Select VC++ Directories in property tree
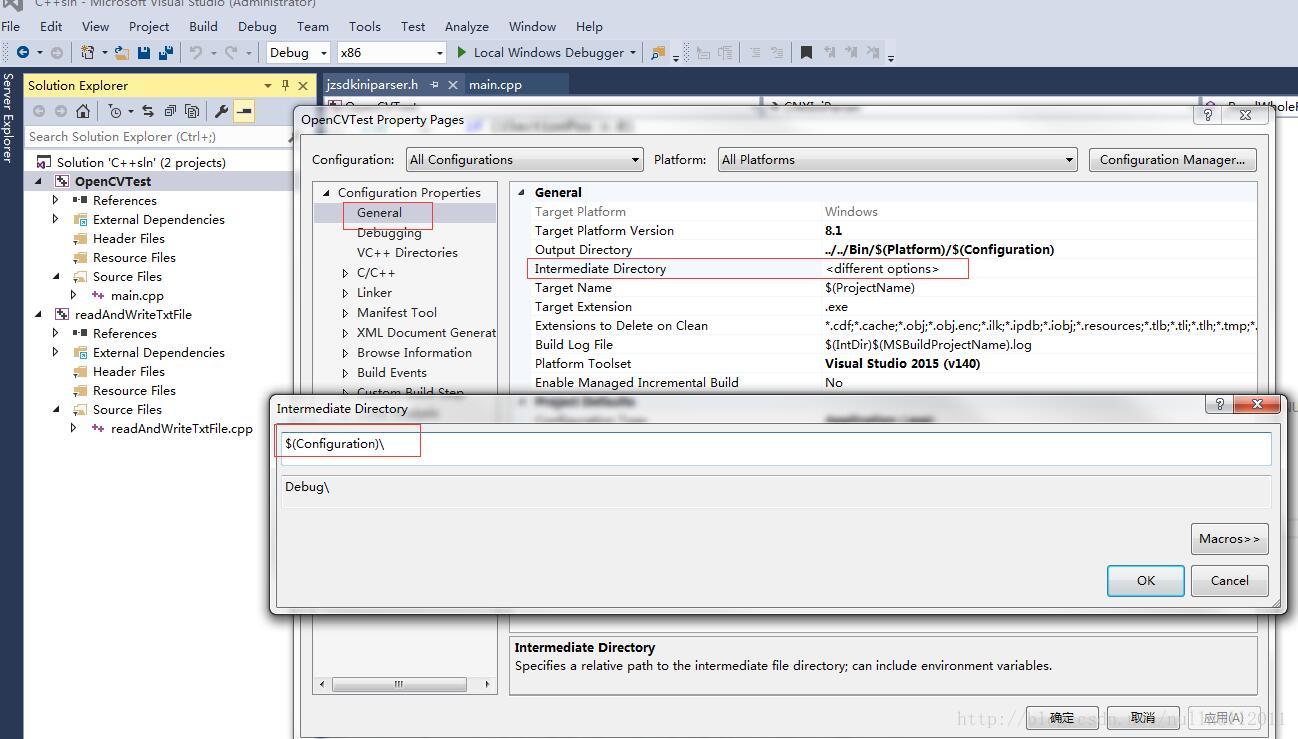This screenshot has width=1298, height=739. pos(407,253)
